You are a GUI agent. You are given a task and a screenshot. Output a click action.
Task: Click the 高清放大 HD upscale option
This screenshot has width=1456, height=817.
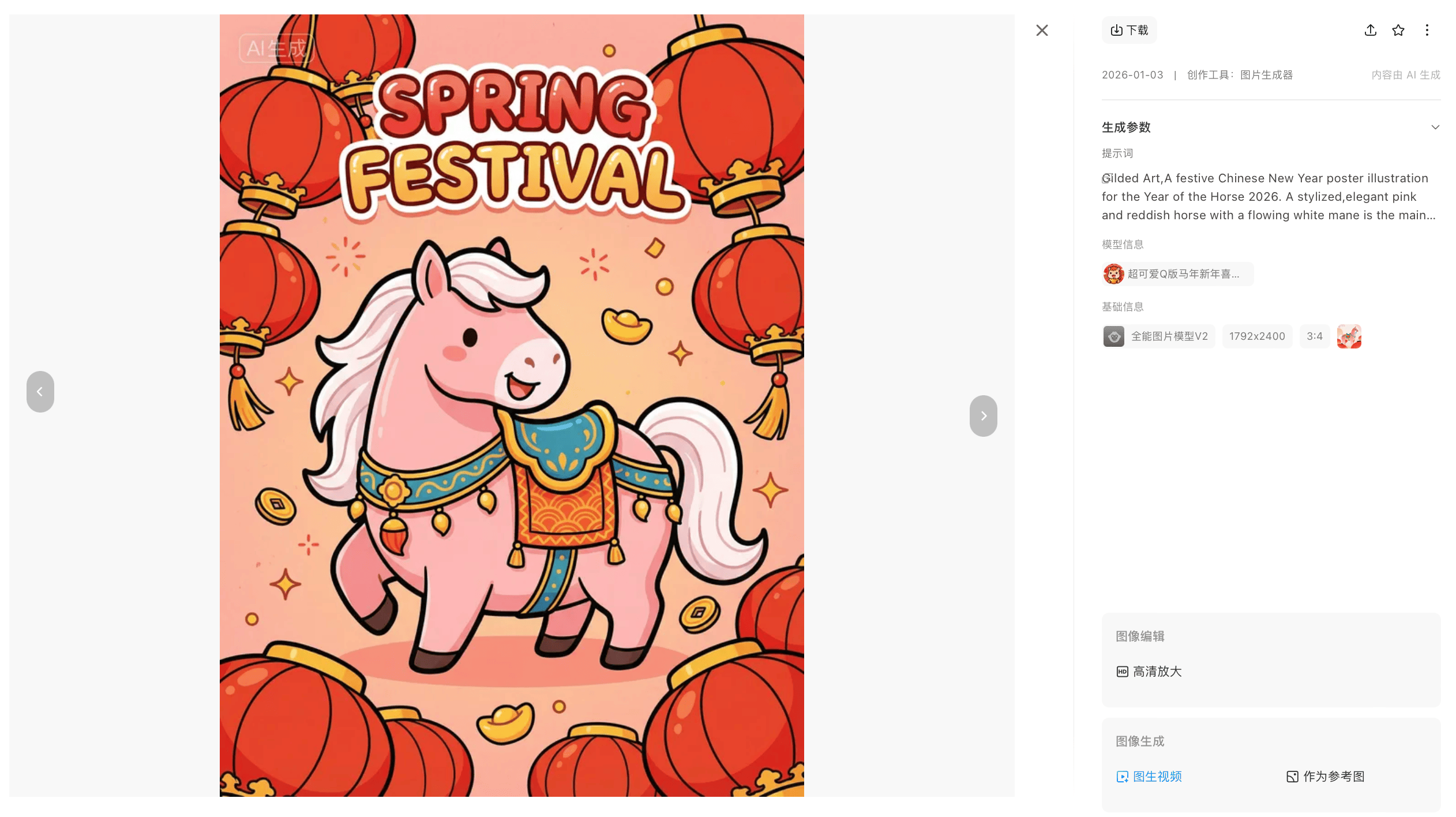[1149, 672]
